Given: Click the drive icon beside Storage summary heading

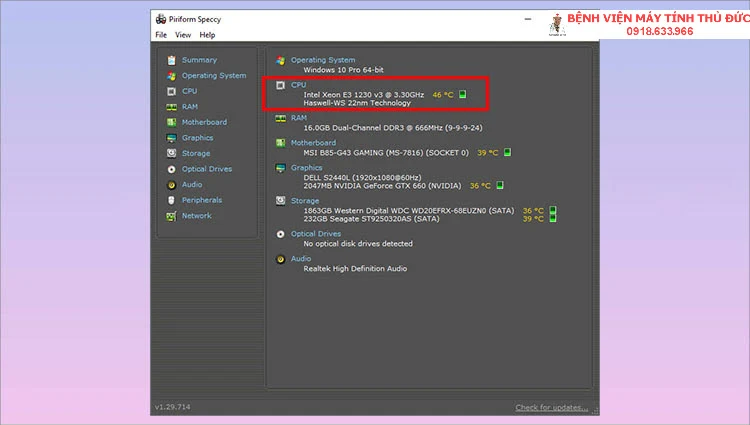Looking at the screenshot, I should coord(281,201).
